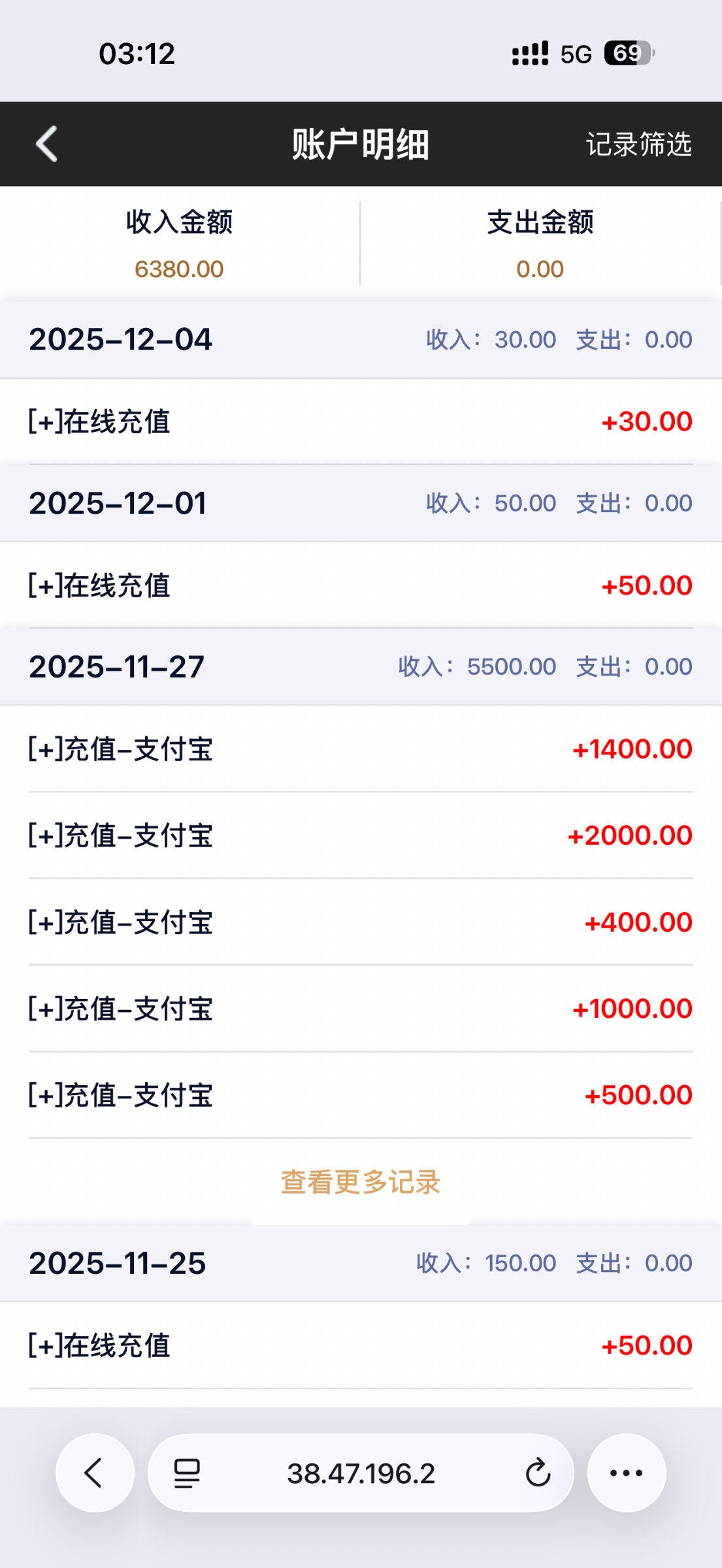Open the browser more options menu
Image resolution: width=722 pixels, height=1568 pixels.
pos(626,1473)
